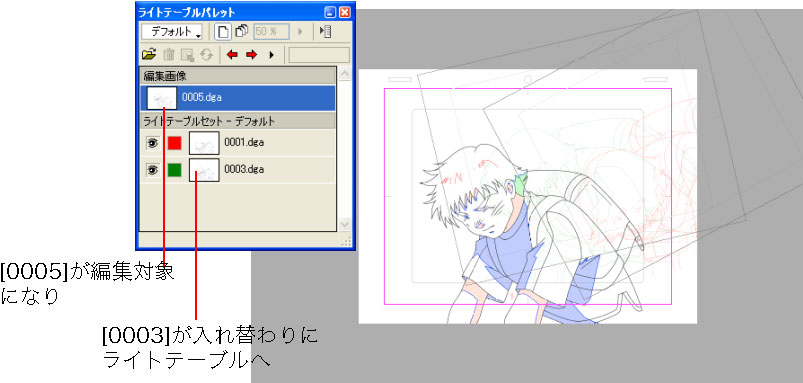Expand the arrow beside the 50 % field

click(300, 32)
